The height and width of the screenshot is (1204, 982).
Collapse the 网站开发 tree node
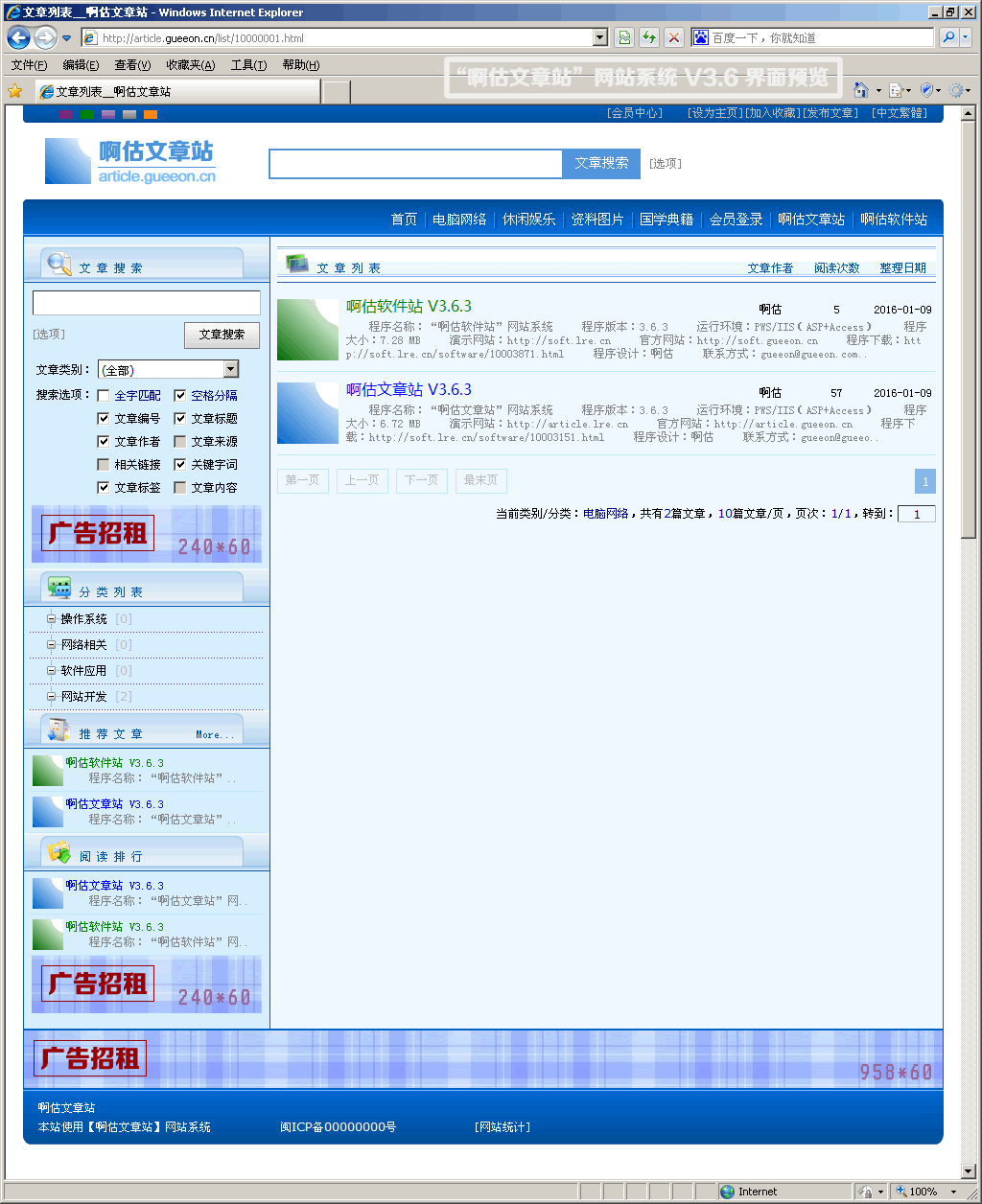coord(52,697)
